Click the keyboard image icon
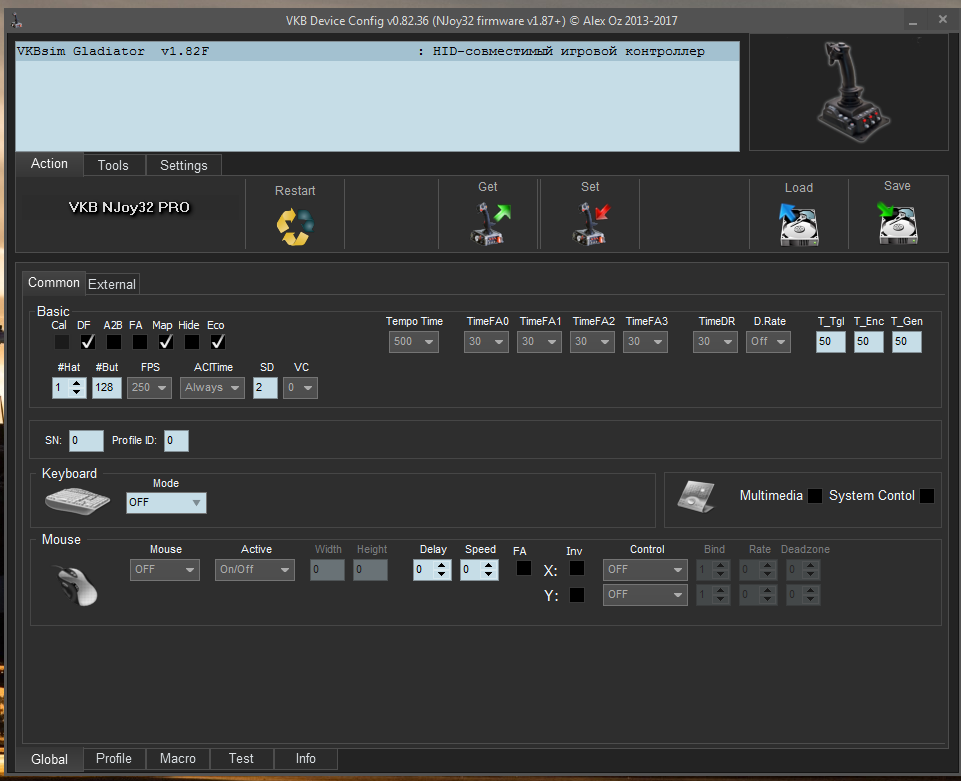This screenshot has height=781, width=961. (77, 501)
